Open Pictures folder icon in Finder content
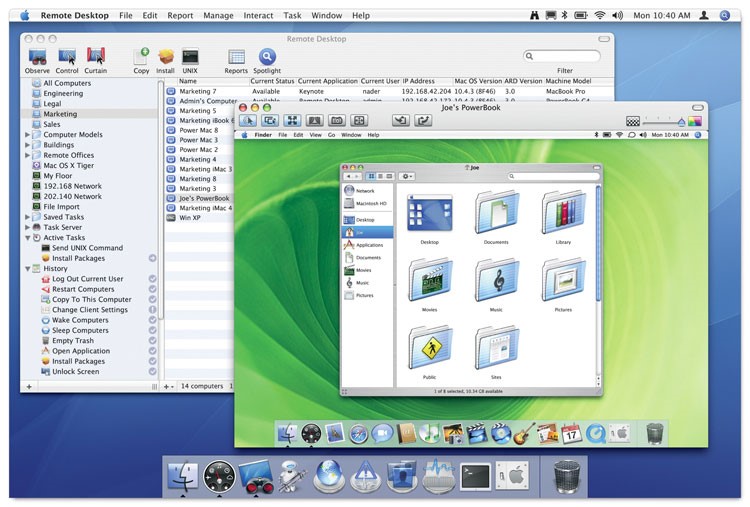Screen dimensions: 750x507 563,279
